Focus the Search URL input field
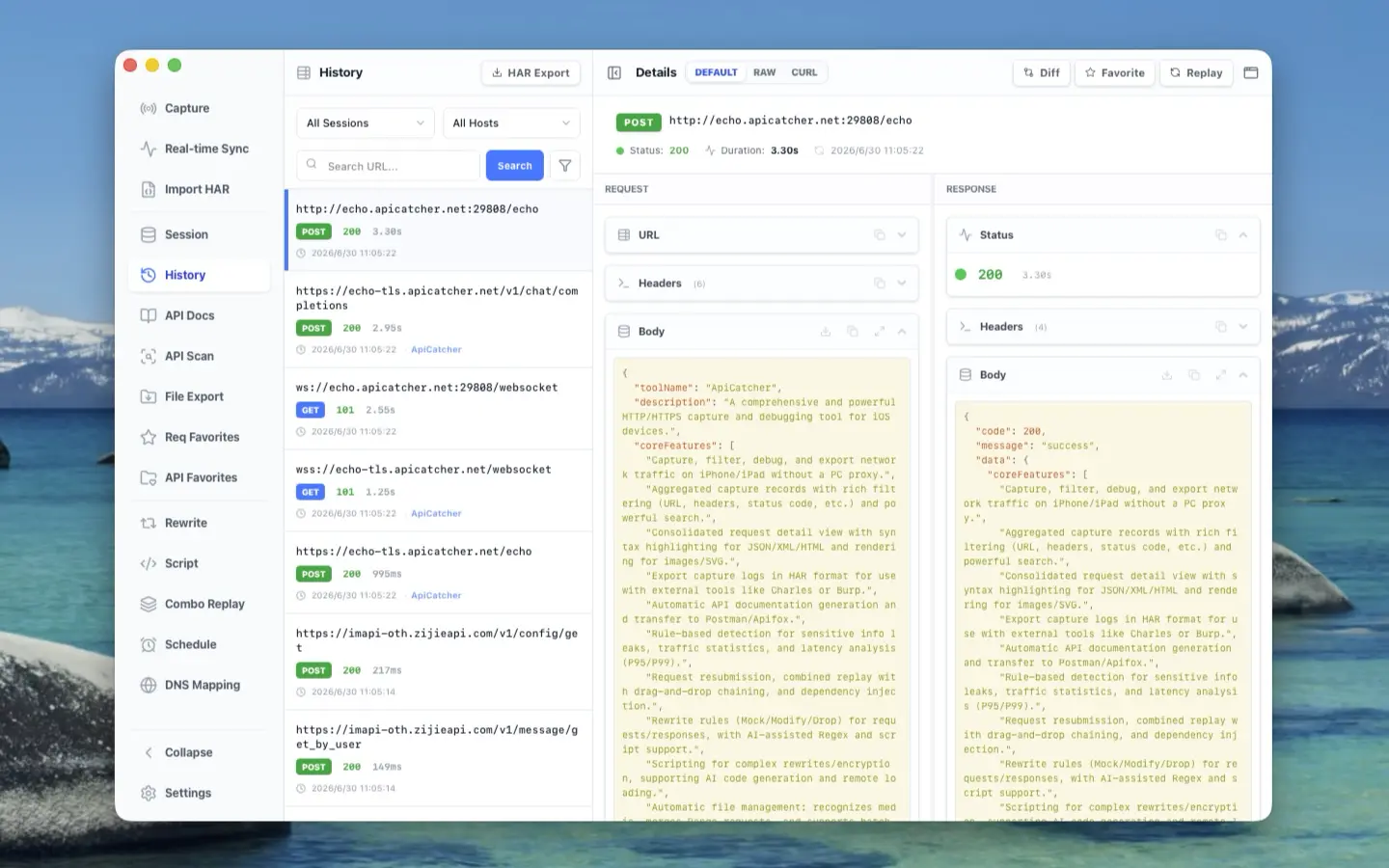The width and height of the screenshot is (1389, 868). (389, 166)
